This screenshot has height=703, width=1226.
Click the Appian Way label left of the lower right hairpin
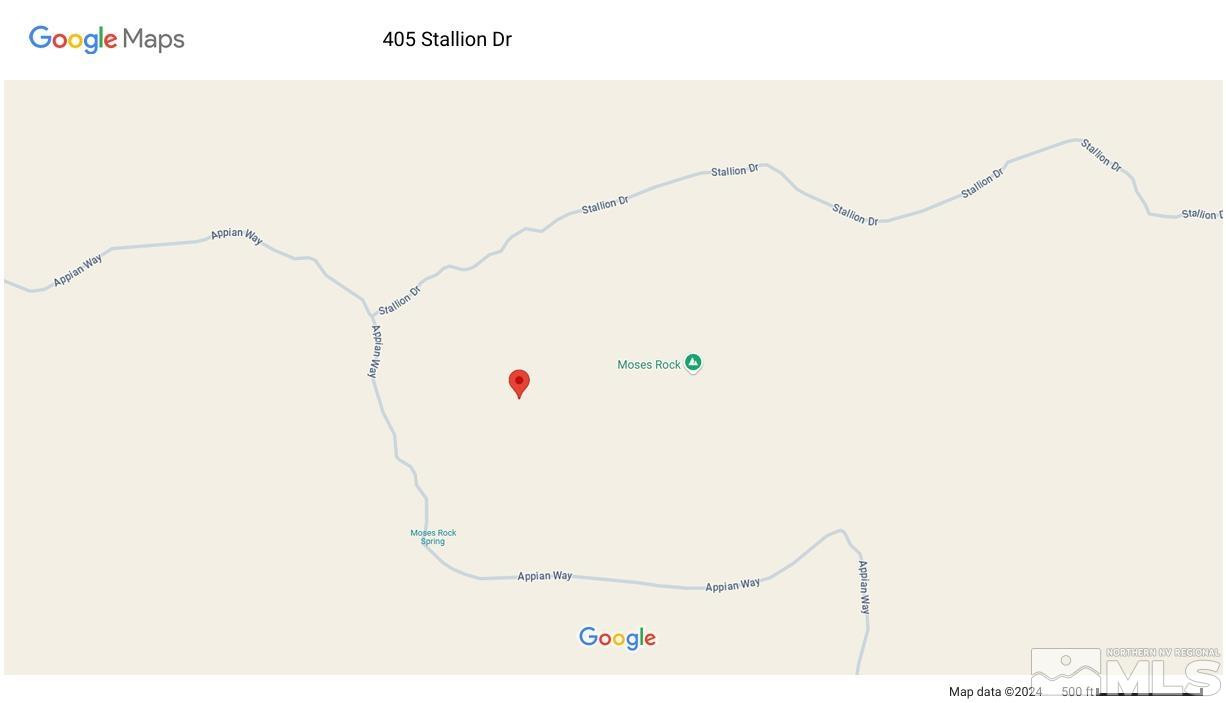click(x=733, y=585)
